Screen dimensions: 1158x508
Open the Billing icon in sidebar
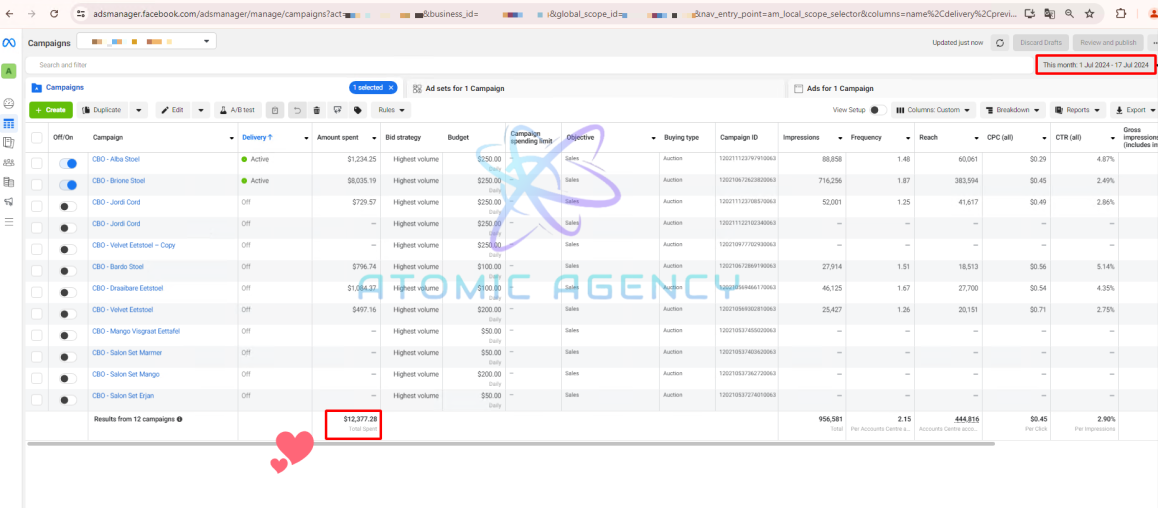pyautogui.click(x=9, y=182)
